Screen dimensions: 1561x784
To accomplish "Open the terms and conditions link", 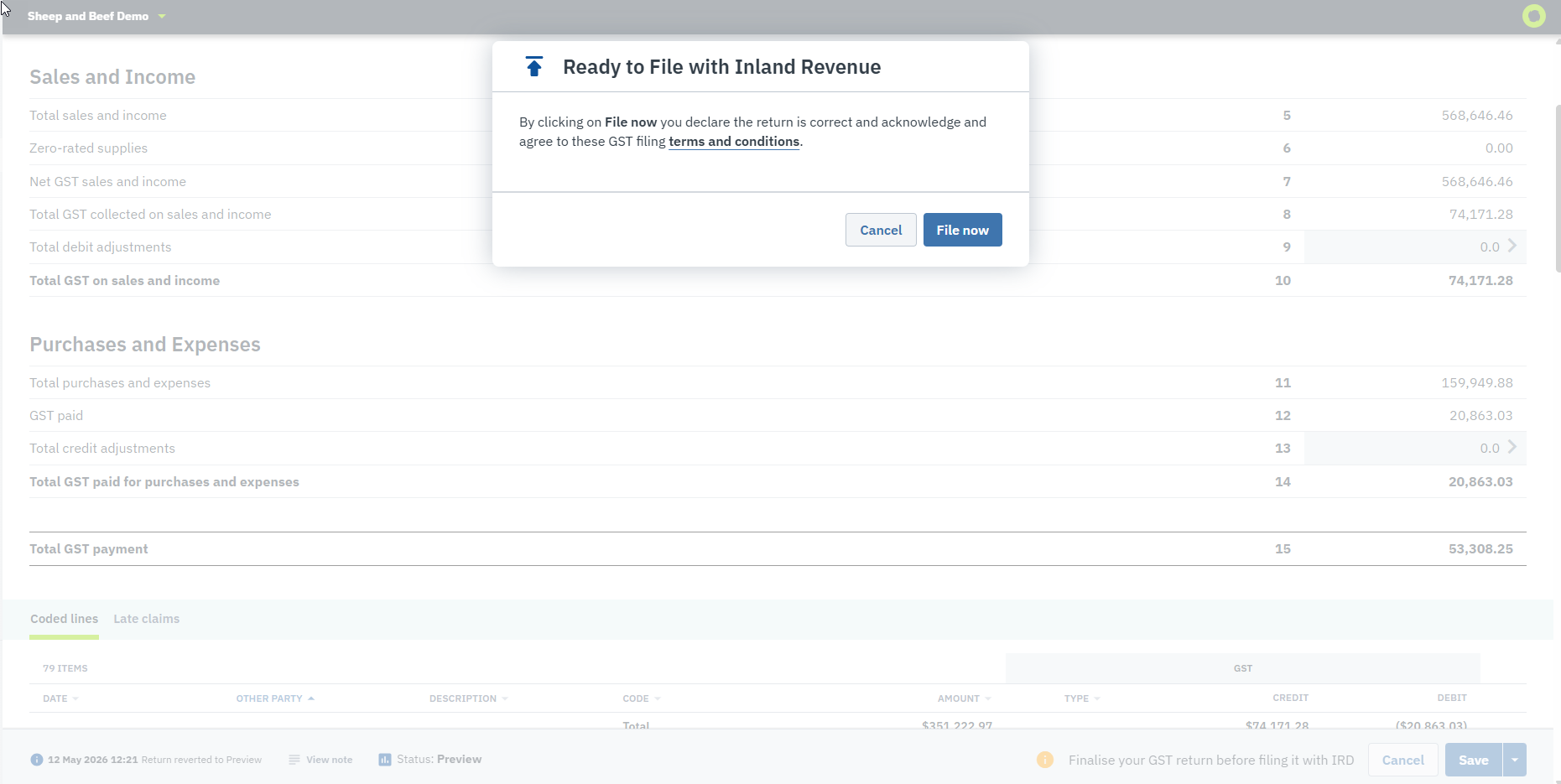I will [x=734, y=142].
